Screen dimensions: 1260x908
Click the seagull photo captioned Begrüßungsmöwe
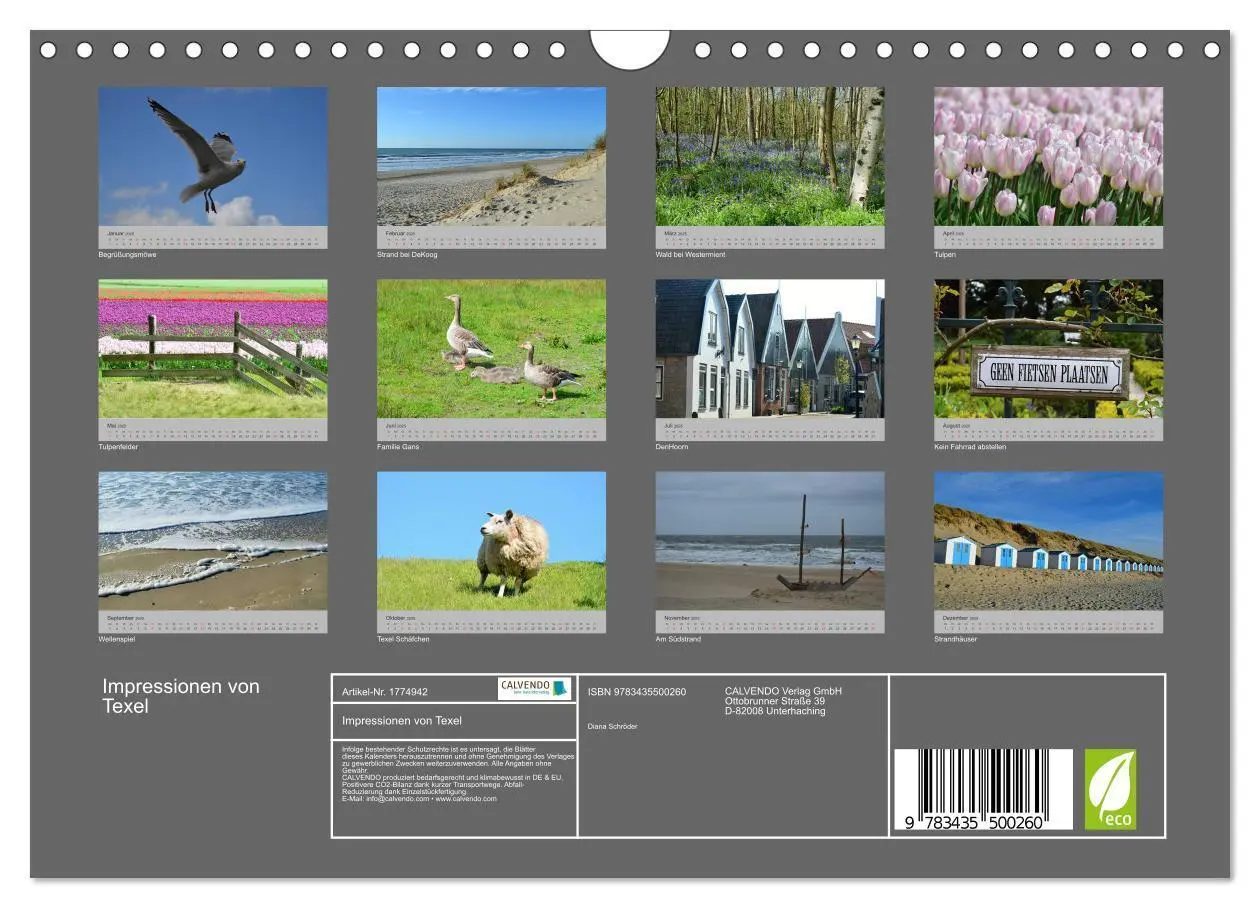[x=213, y=156]
